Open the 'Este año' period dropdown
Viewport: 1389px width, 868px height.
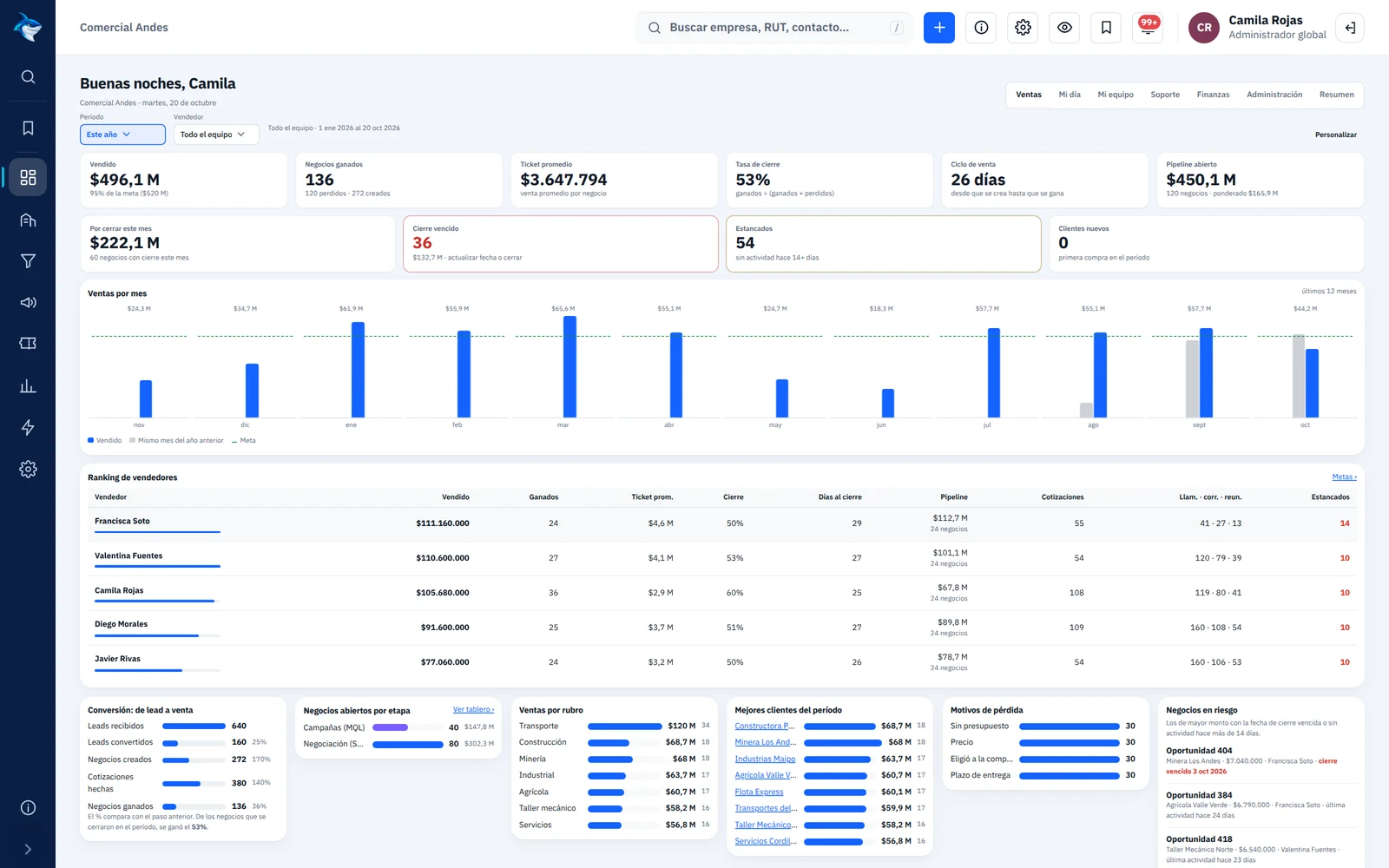coord(122,135)
